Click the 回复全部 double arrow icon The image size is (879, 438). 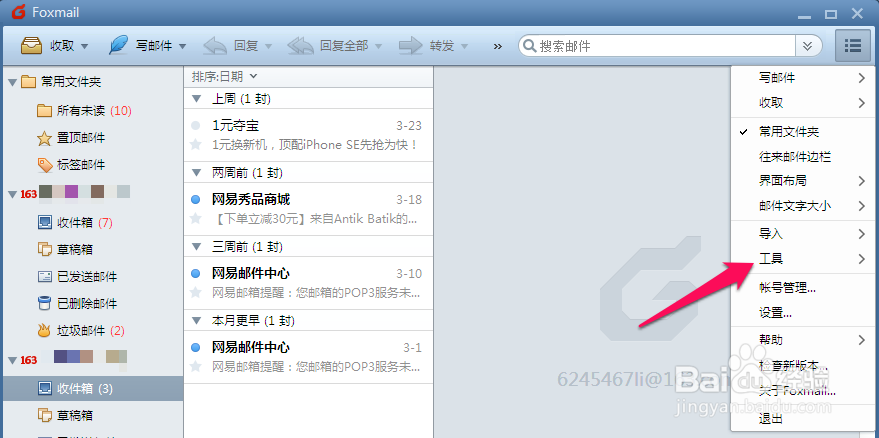300,46
